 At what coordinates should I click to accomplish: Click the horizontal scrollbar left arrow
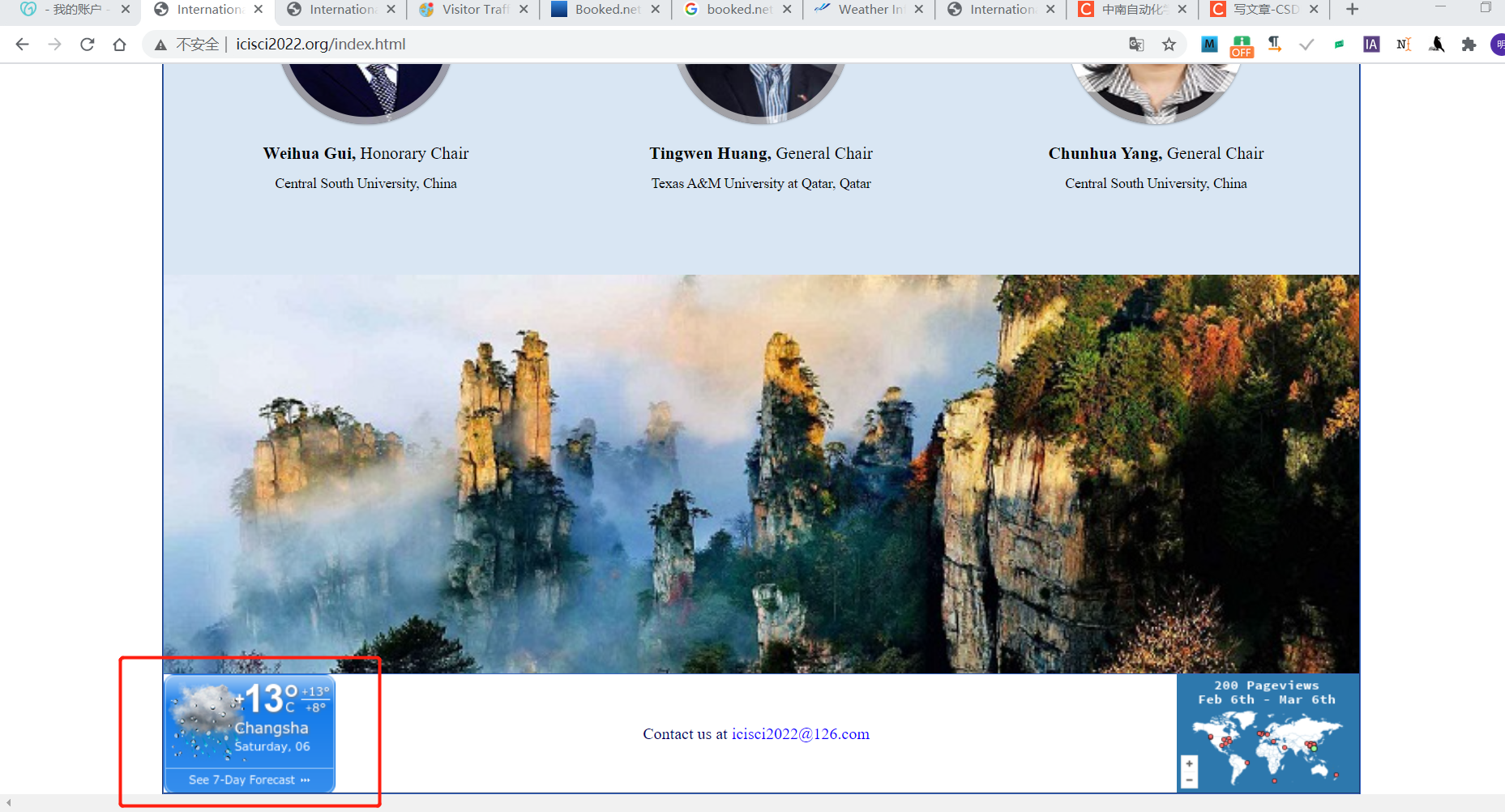tap(8, 803)
